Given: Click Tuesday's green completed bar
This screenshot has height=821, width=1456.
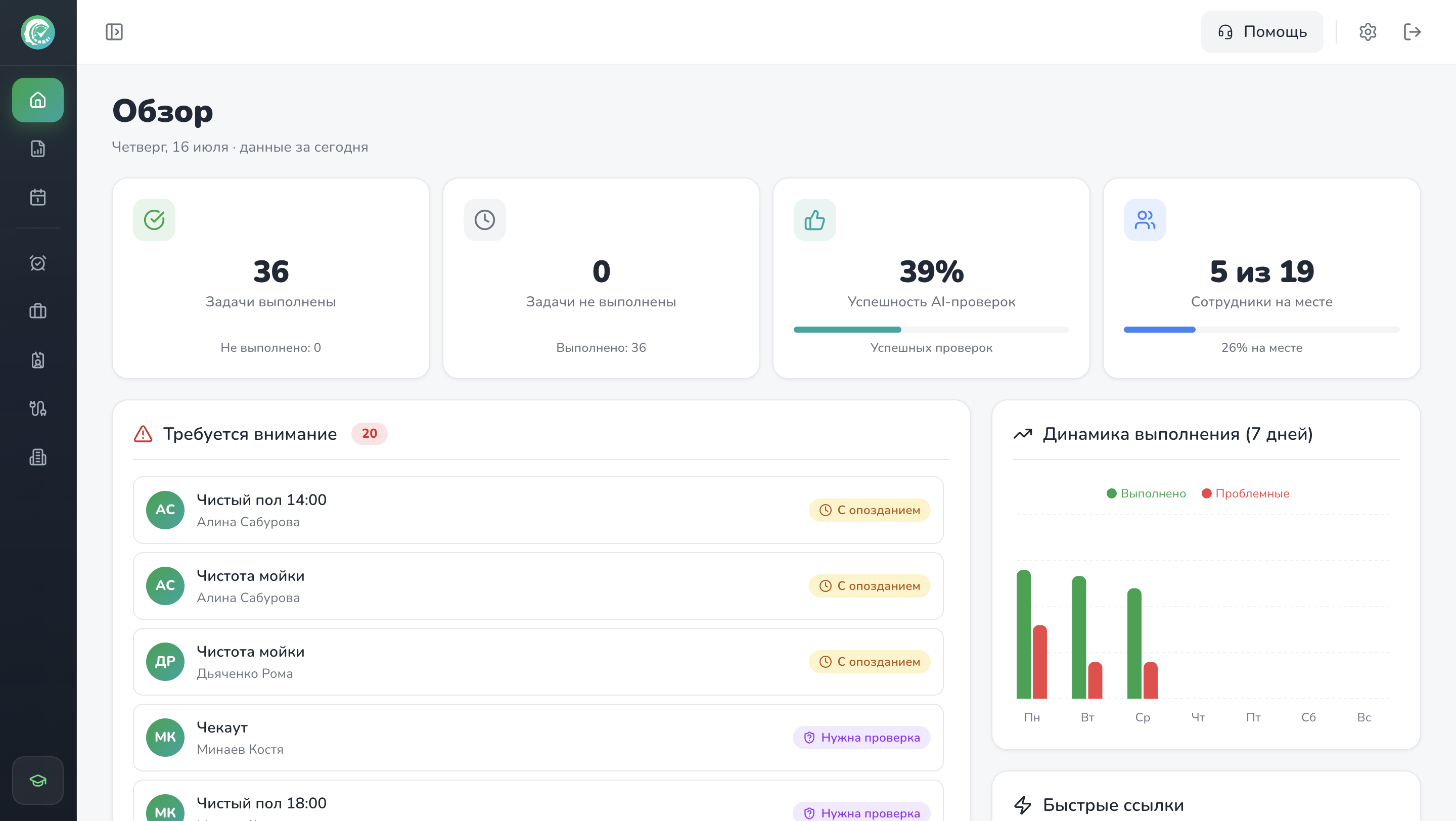Looking at the screenshot, I should (1078, 637).
